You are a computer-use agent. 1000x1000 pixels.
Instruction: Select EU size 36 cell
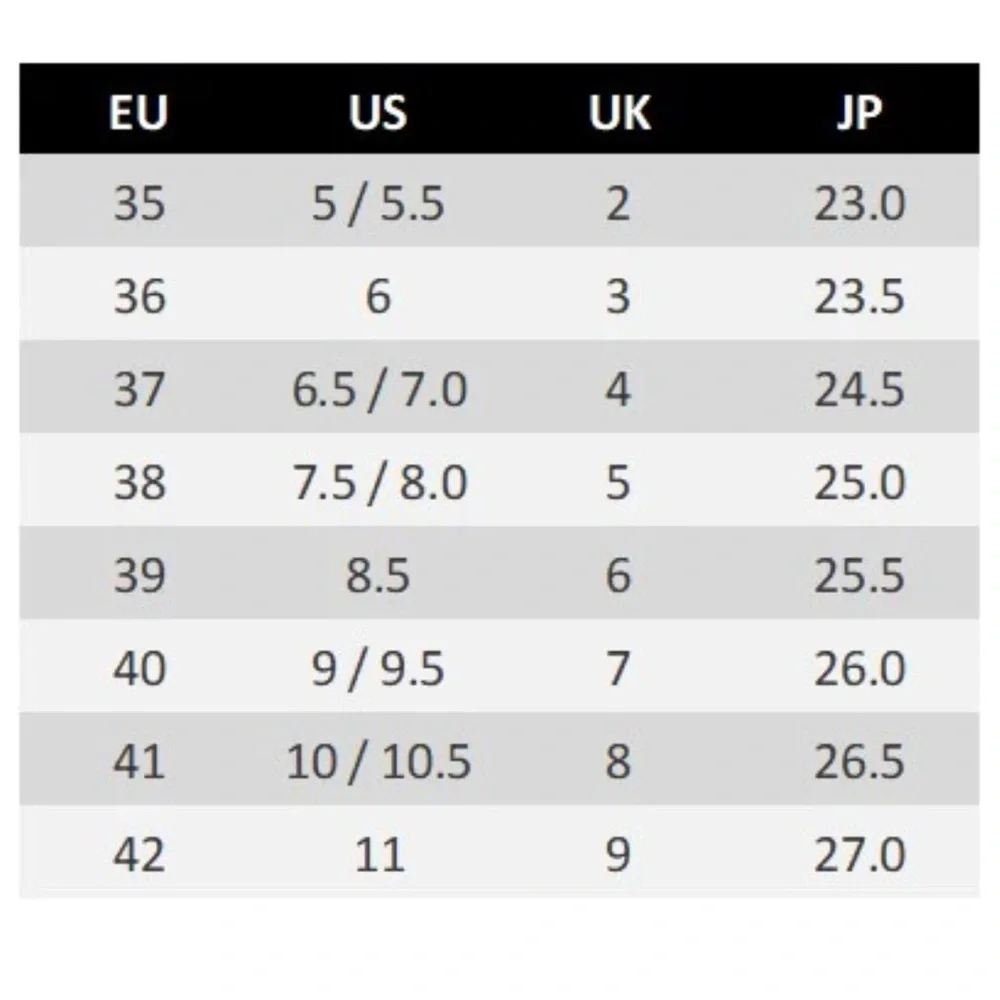pyautogui.click(x=139, y=297)
